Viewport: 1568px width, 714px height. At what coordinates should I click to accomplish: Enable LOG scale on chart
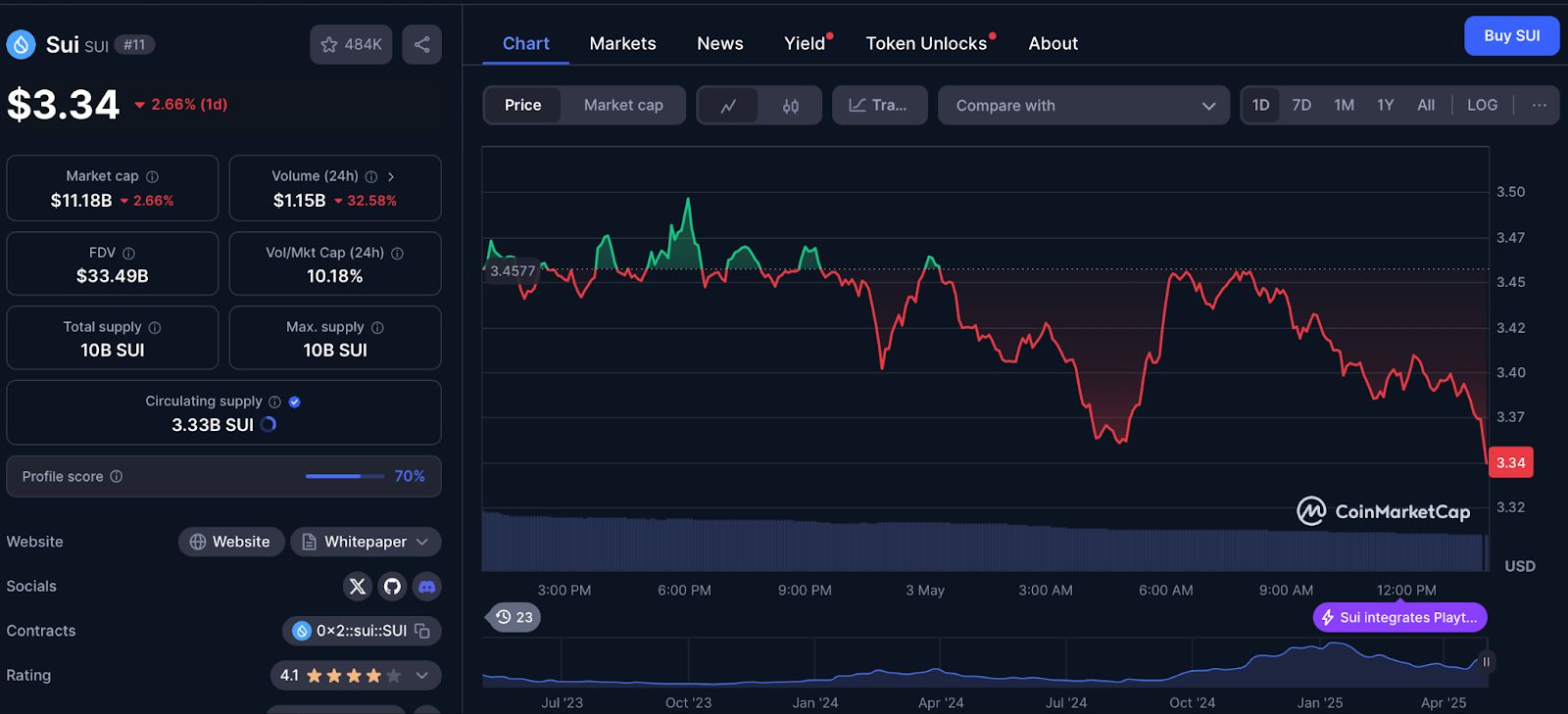(1482, 105)
